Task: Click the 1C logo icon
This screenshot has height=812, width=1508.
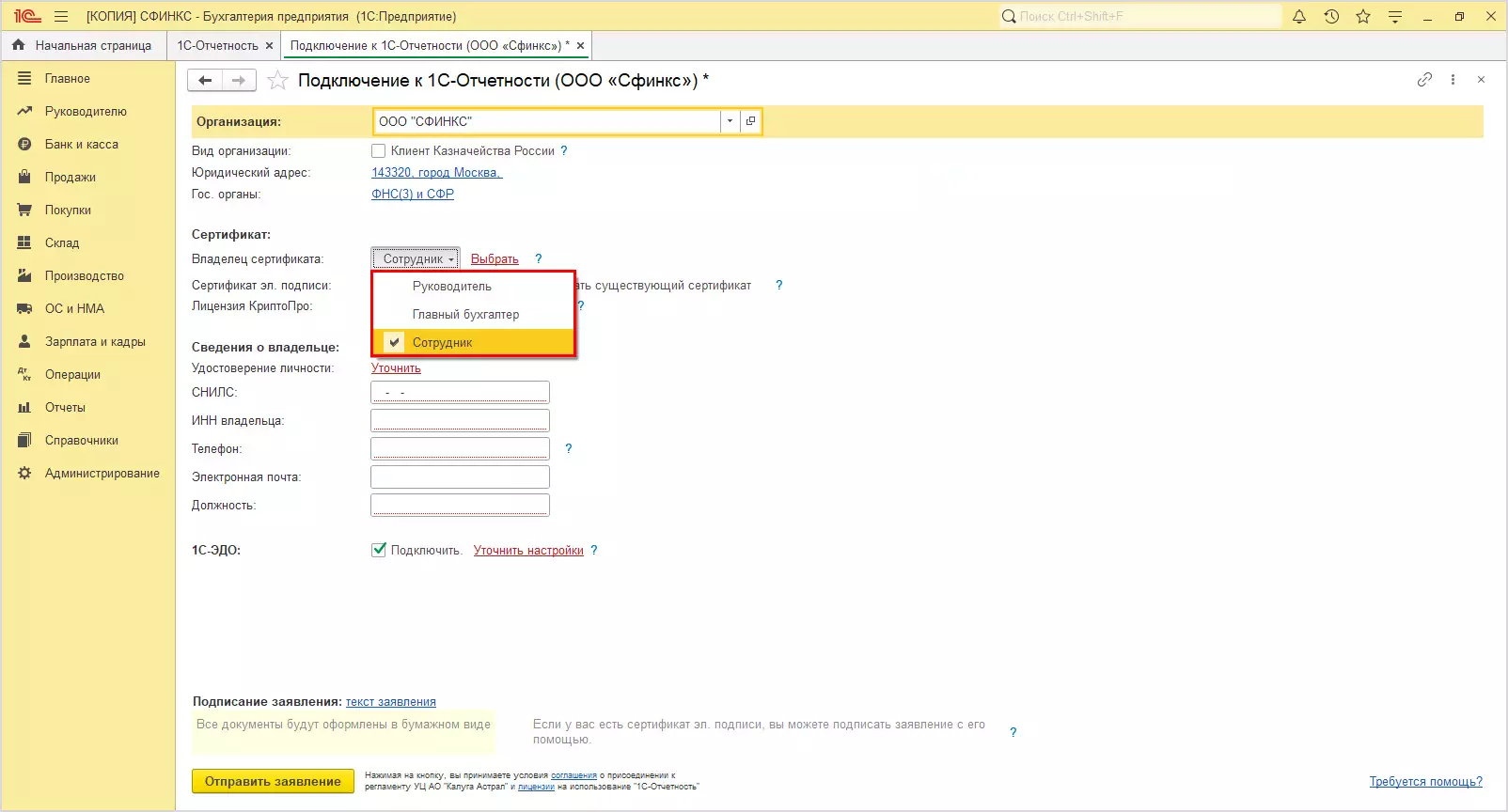Action: tap(26, 16)
